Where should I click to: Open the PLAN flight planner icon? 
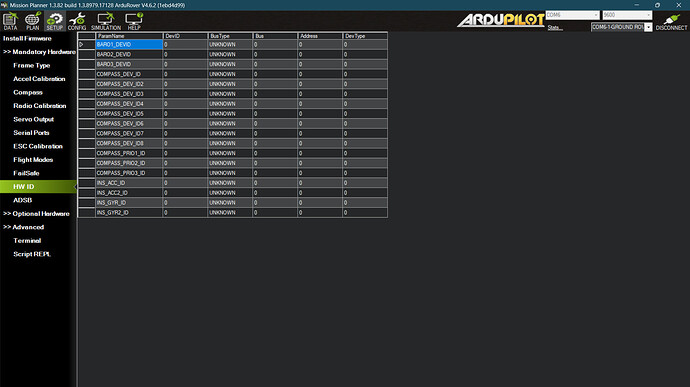pyautogui.click(x=33, y=21)
